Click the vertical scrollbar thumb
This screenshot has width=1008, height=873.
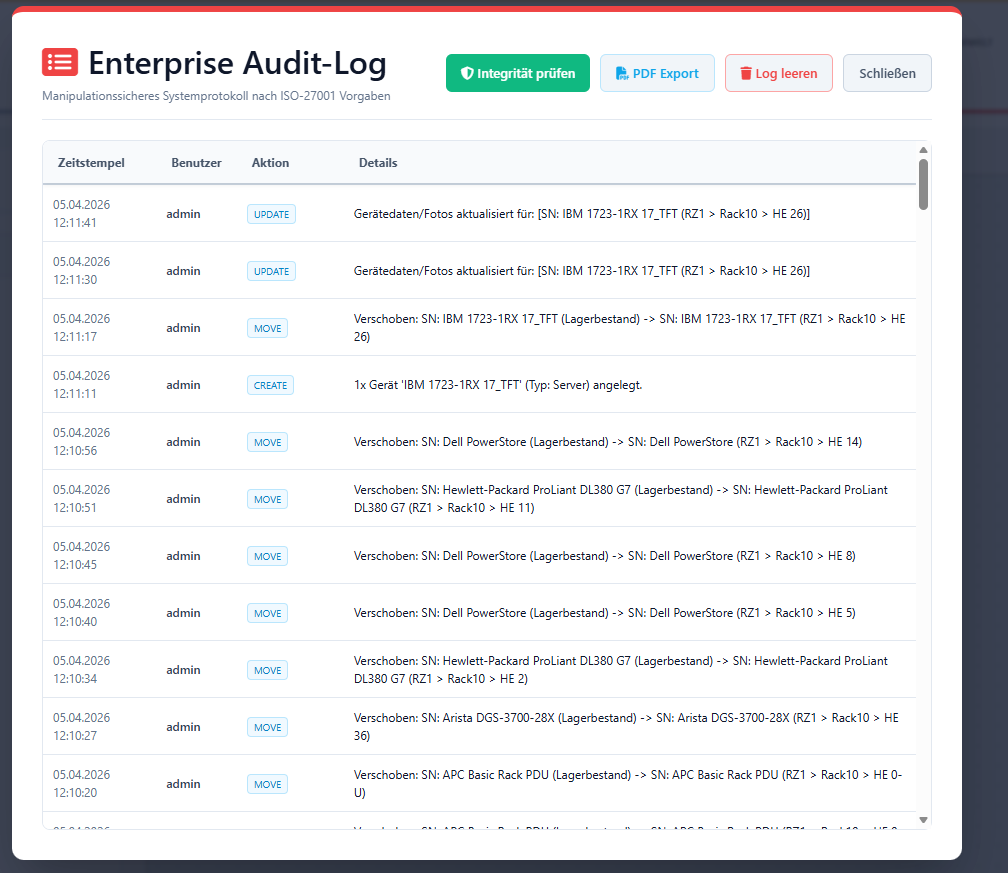[923, 184]
